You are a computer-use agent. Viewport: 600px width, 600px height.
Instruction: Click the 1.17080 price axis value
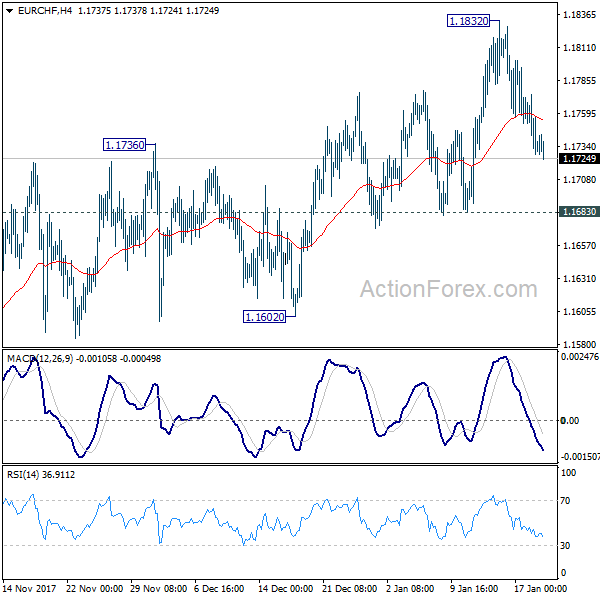(579, 179)
